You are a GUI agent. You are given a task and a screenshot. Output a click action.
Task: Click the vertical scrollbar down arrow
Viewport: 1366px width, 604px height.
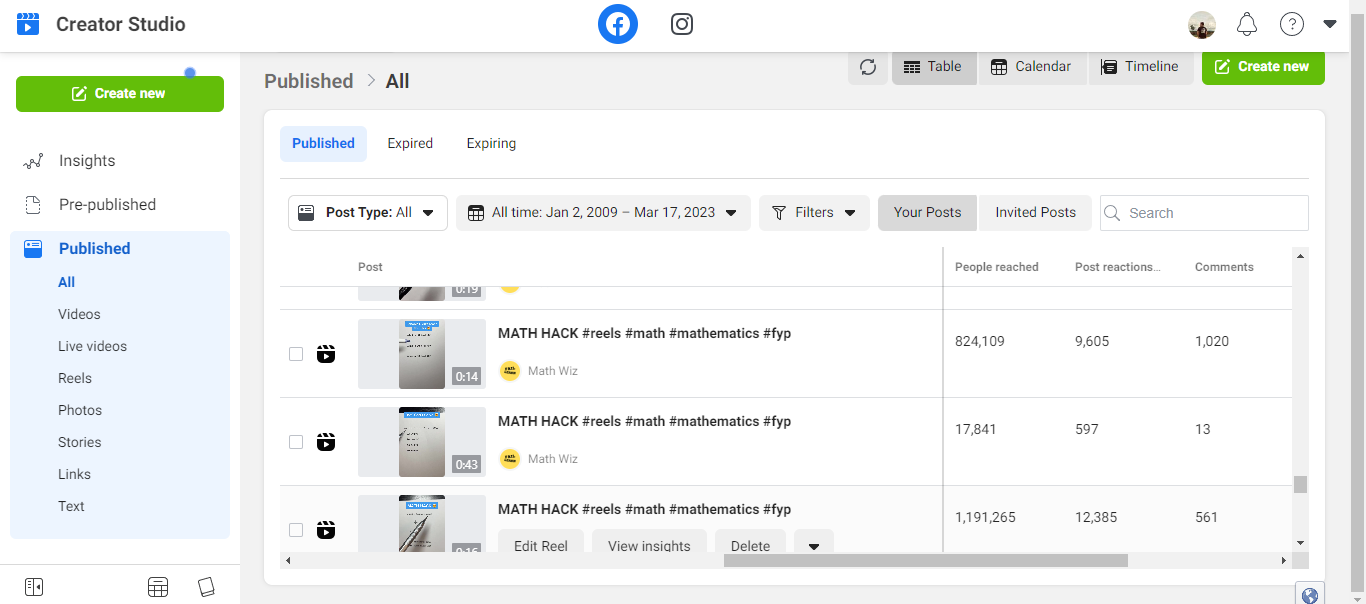coord(1300,543)
